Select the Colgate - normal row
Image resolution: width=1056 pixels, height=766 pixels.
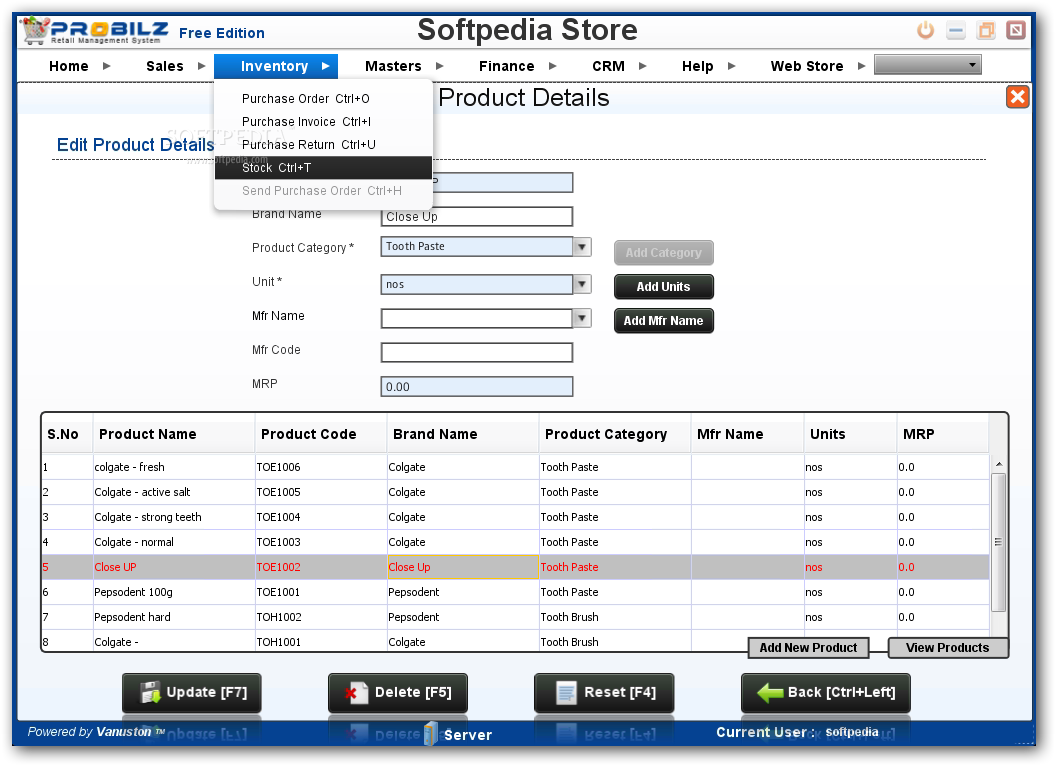click(515, 542)
